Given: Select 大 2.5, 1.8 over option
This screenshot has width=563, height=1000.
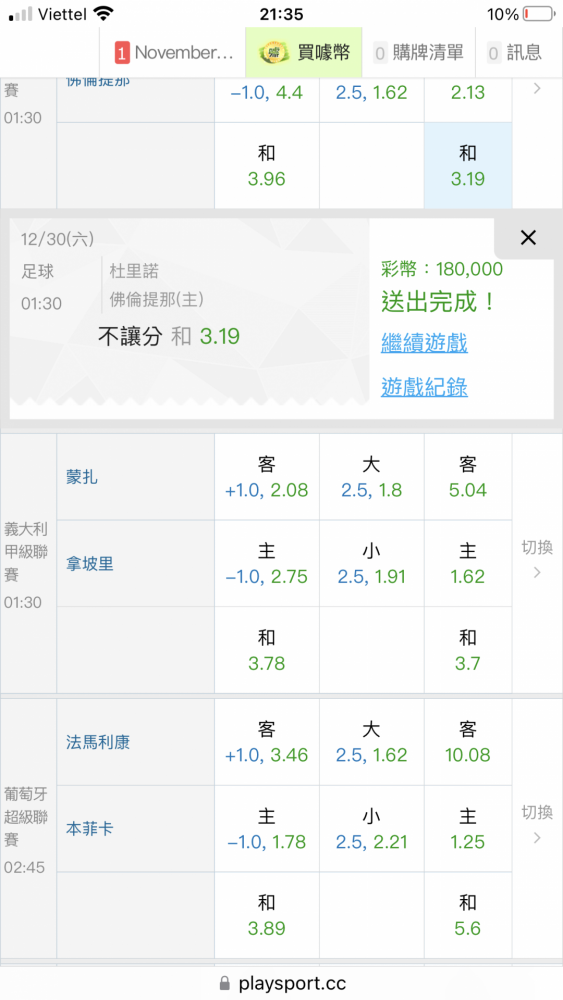Looking at the screenshot, I should (372, 477).
